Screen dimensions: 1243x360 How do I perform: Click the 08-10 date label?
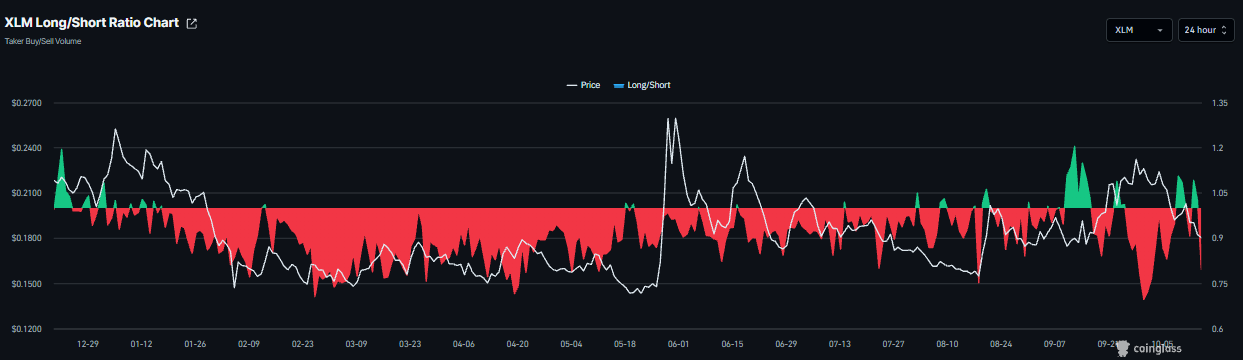[947, 344]
